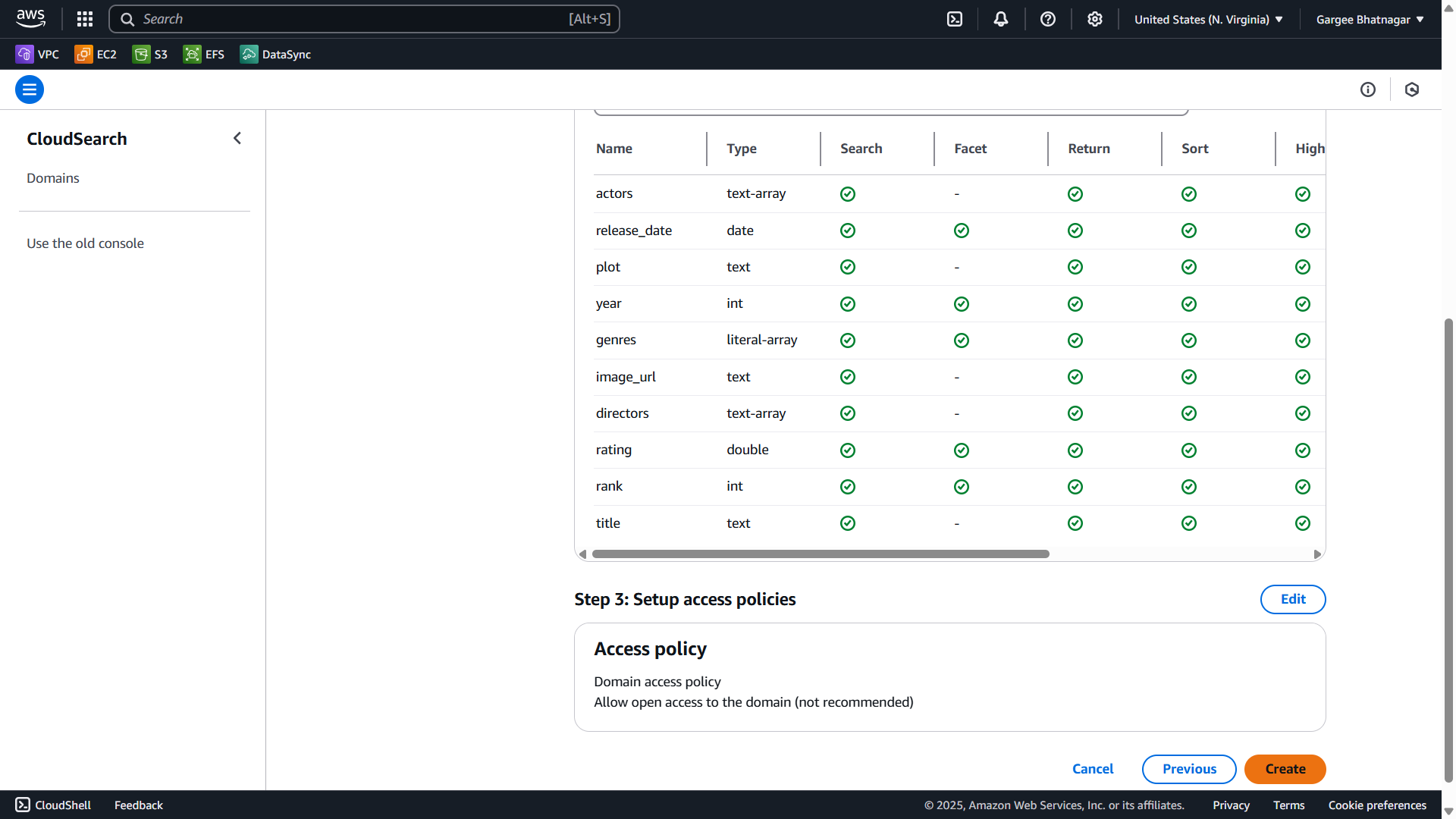Click Highlight check icon for image_url row

1303,377
